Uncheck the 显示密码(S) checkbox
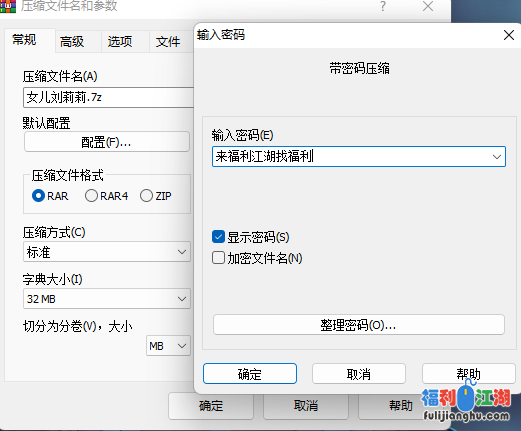Image resolution: width=521 pixels, height=431 pixels. coord(218,237)
